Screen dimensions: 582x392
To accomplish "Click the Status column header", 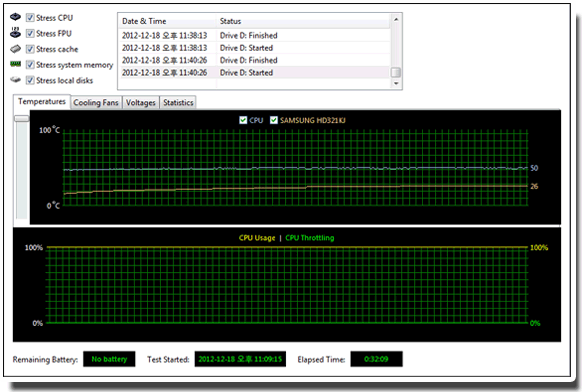I will click(x=303, y=21).
